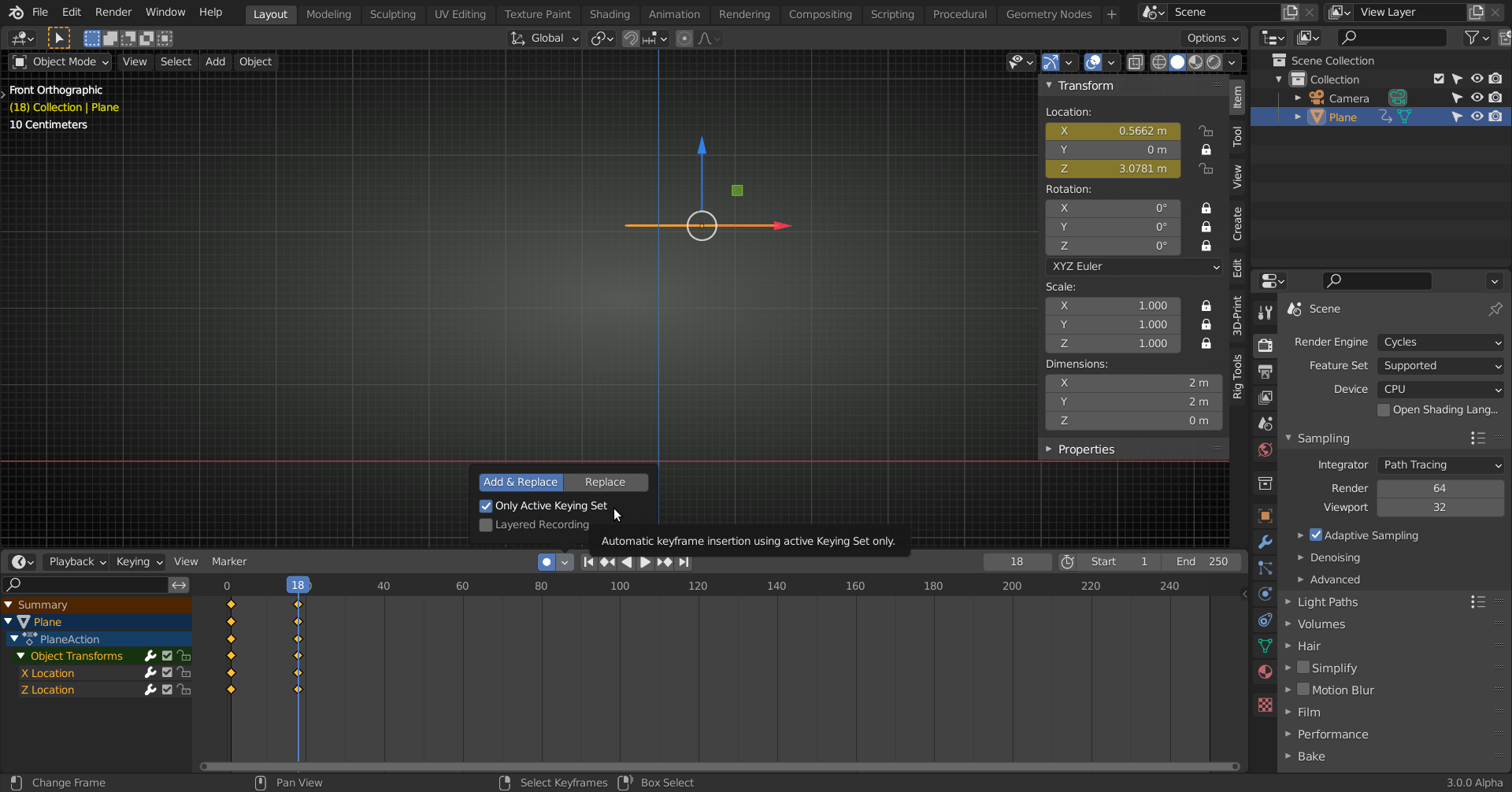This screenshot has width=1512, height=792.
Task: Play the animation in reverse
Action: 627,562
